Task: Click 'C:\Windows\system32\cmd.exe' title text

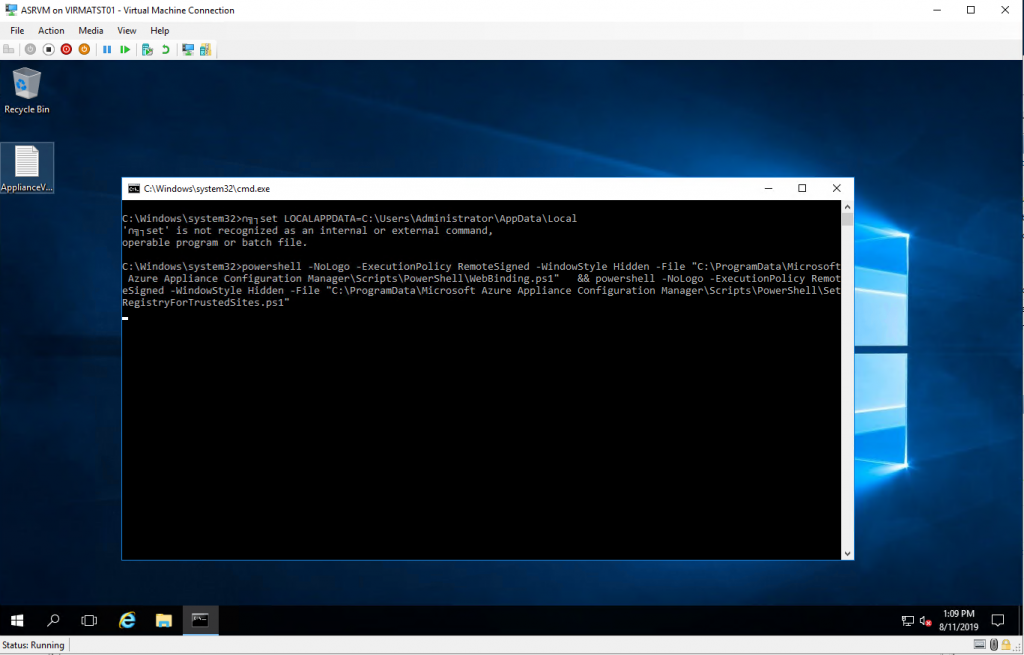Action: tap(207, 189)
